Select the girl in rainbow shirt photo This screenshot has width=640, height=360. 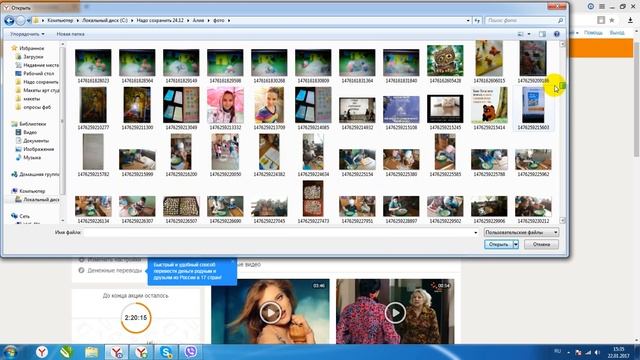[269, 105]
